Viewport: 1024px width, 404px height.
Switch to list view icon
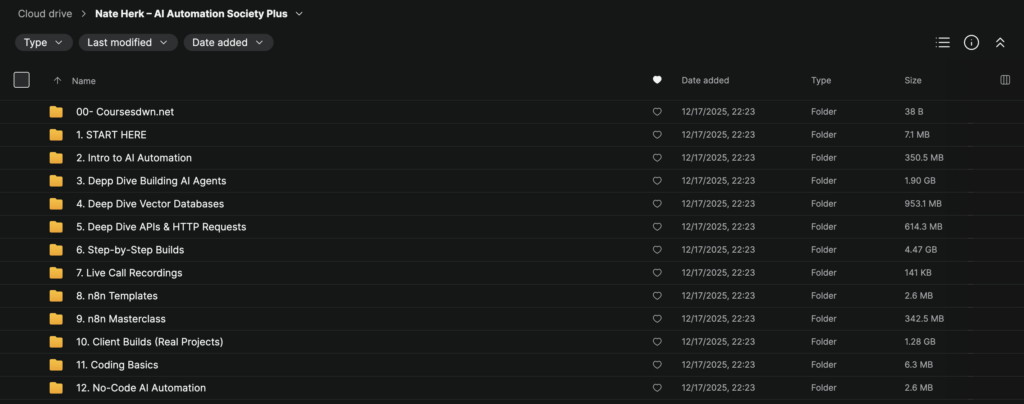point(942,42)
